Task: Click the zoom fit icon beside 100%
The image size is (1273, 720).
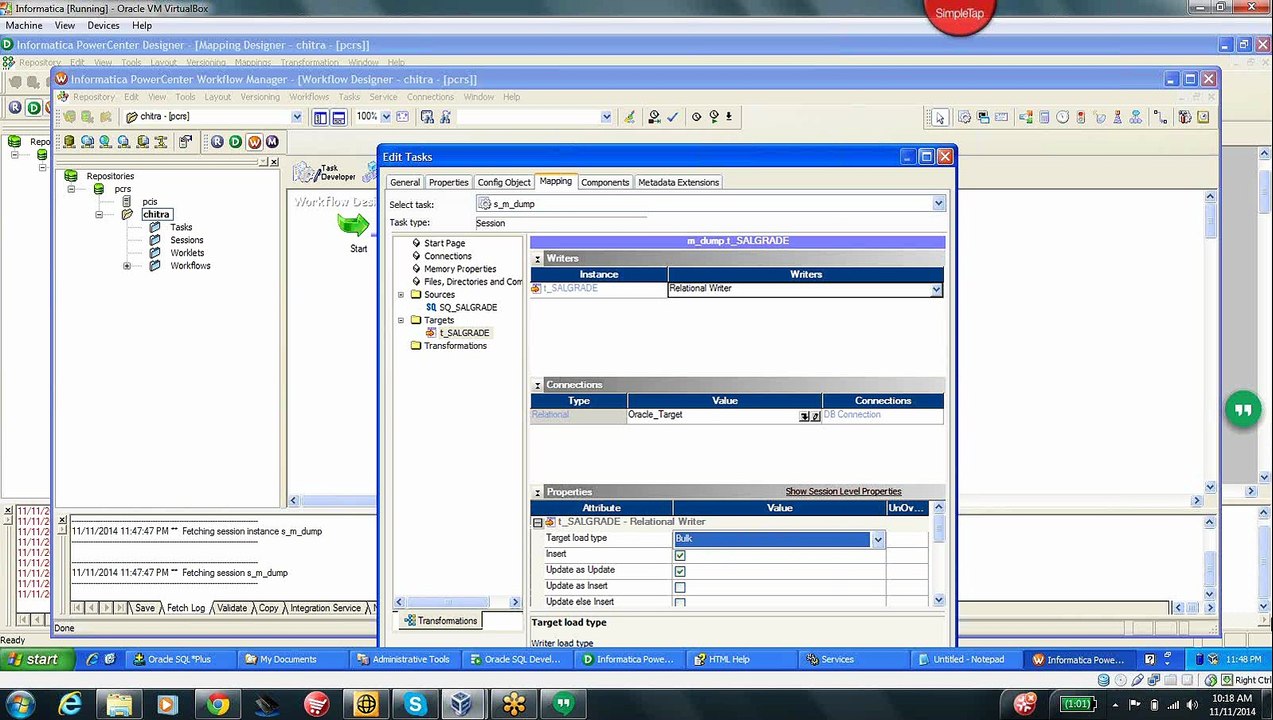Action: (x=402, y=117)
